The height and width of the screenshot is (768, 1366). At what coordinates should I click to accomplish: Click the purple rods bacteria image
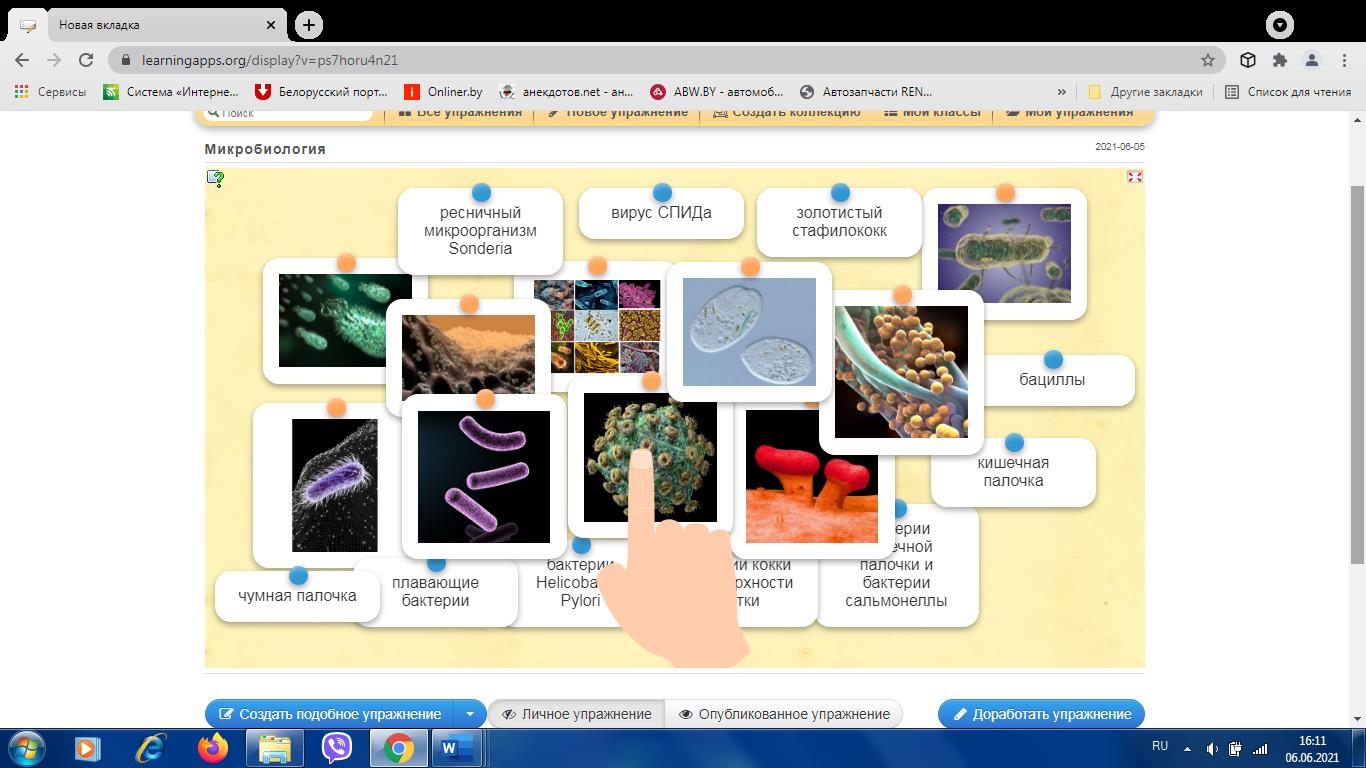pos(484,477)
